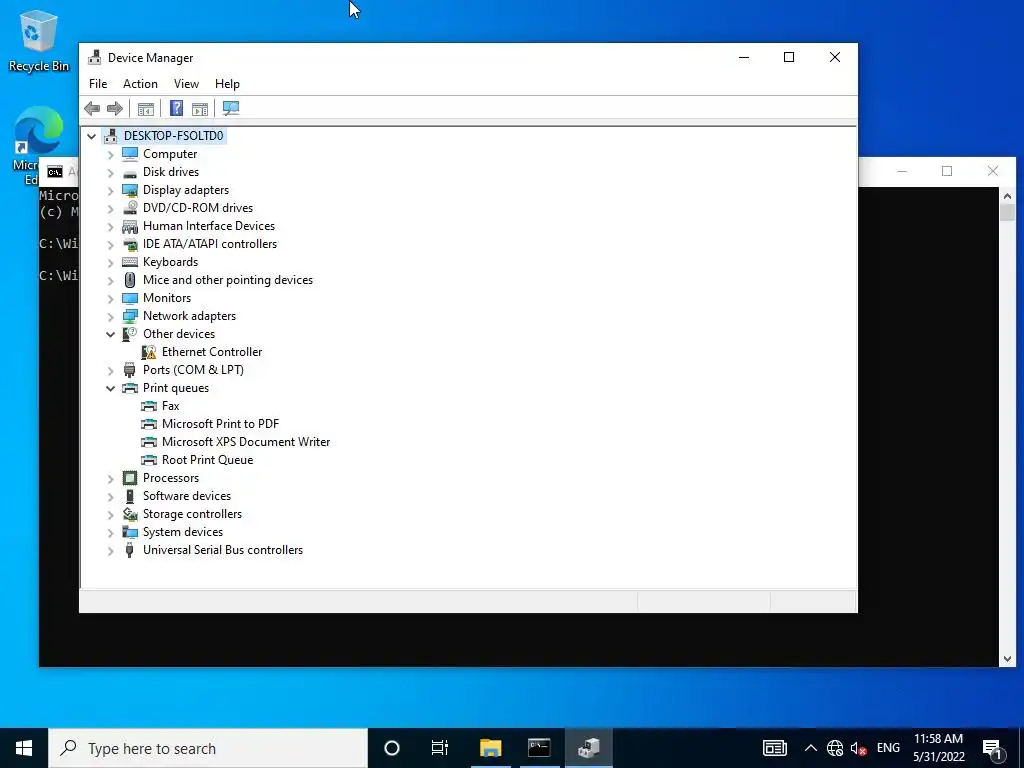Screen dimensions: 1024x768
Task: Select the Storage controllers icon
Action: tap(130, 514)
